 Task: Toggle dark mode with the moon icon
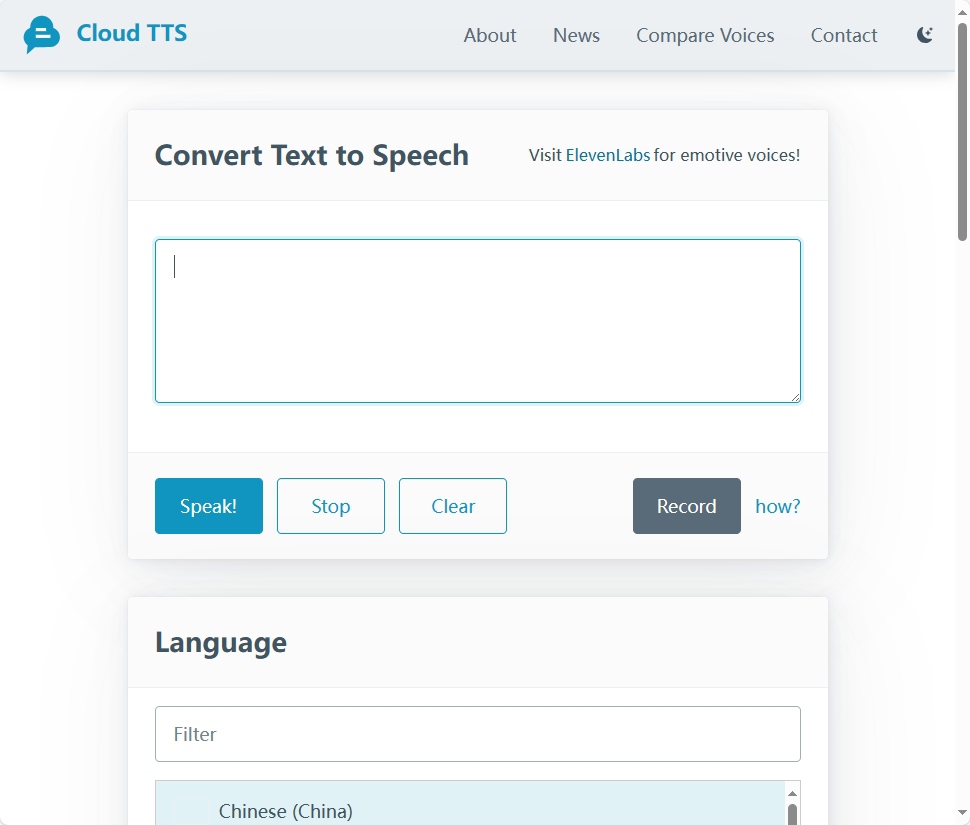coord(925,35)
